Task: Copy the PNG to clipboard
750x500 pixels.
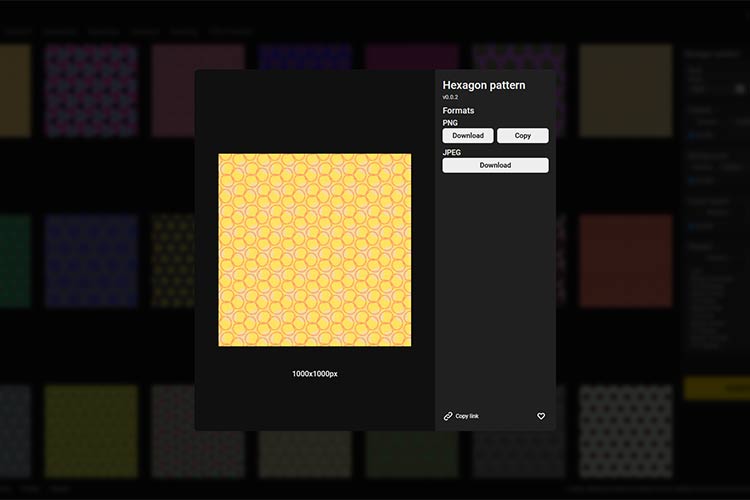Action: (522, 136)
